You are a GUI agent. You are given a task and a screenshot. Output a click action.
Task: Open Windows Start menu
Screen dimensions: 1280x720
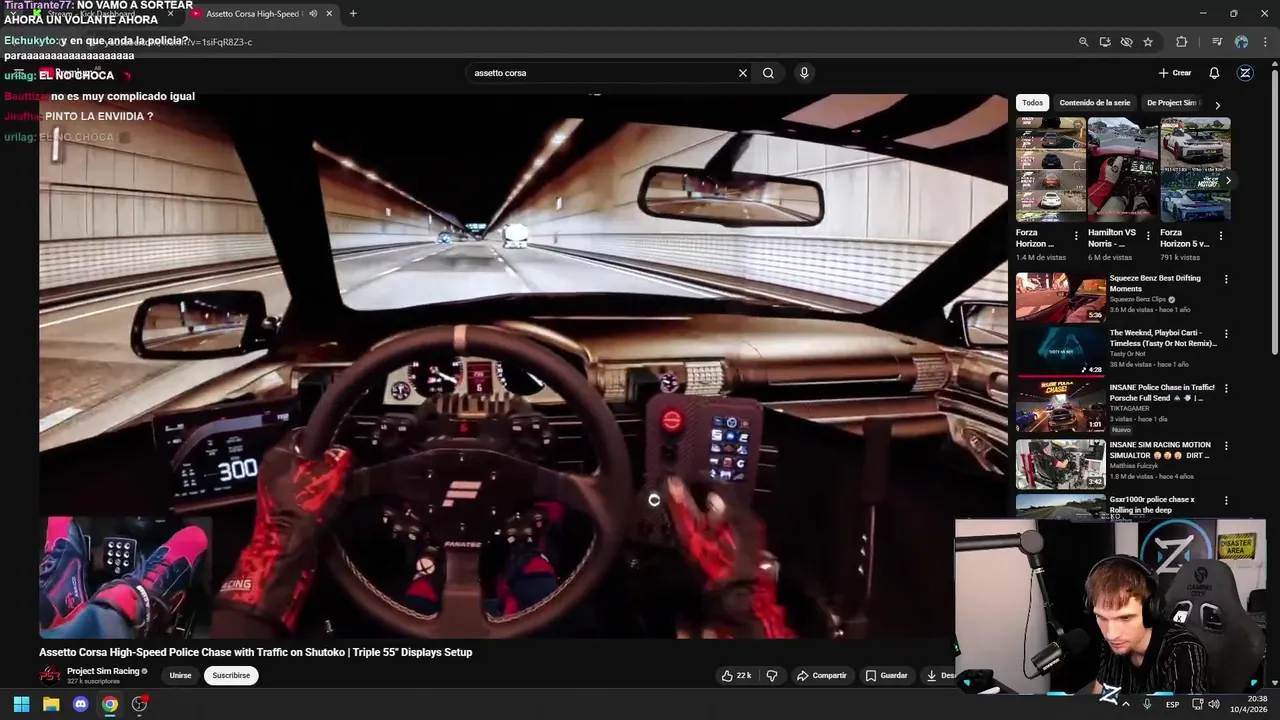coord(21,704)
